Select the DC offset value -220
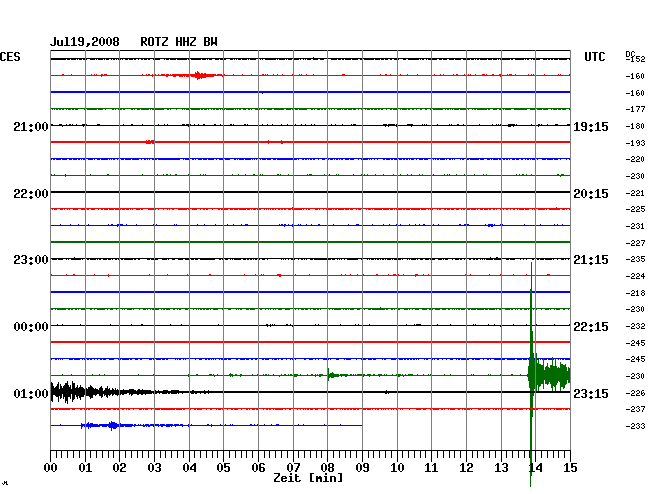The height and width of the screenshot is (494, 650). pyautogui.click(x=635, y=159)
